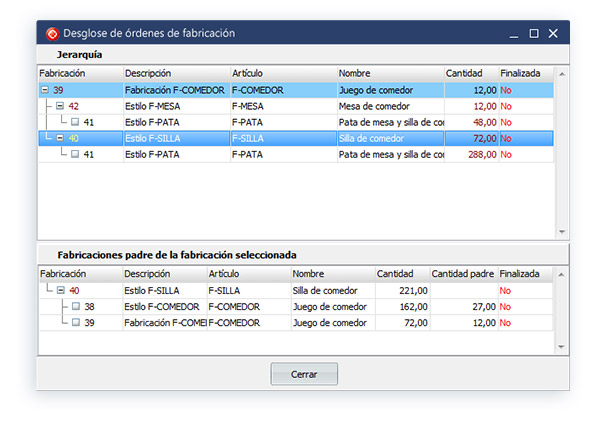This screenshot has height=427, width=600.
Task: Collapse highlighted node 40 in Jerarquía tree
Action: tap(59, 138)
